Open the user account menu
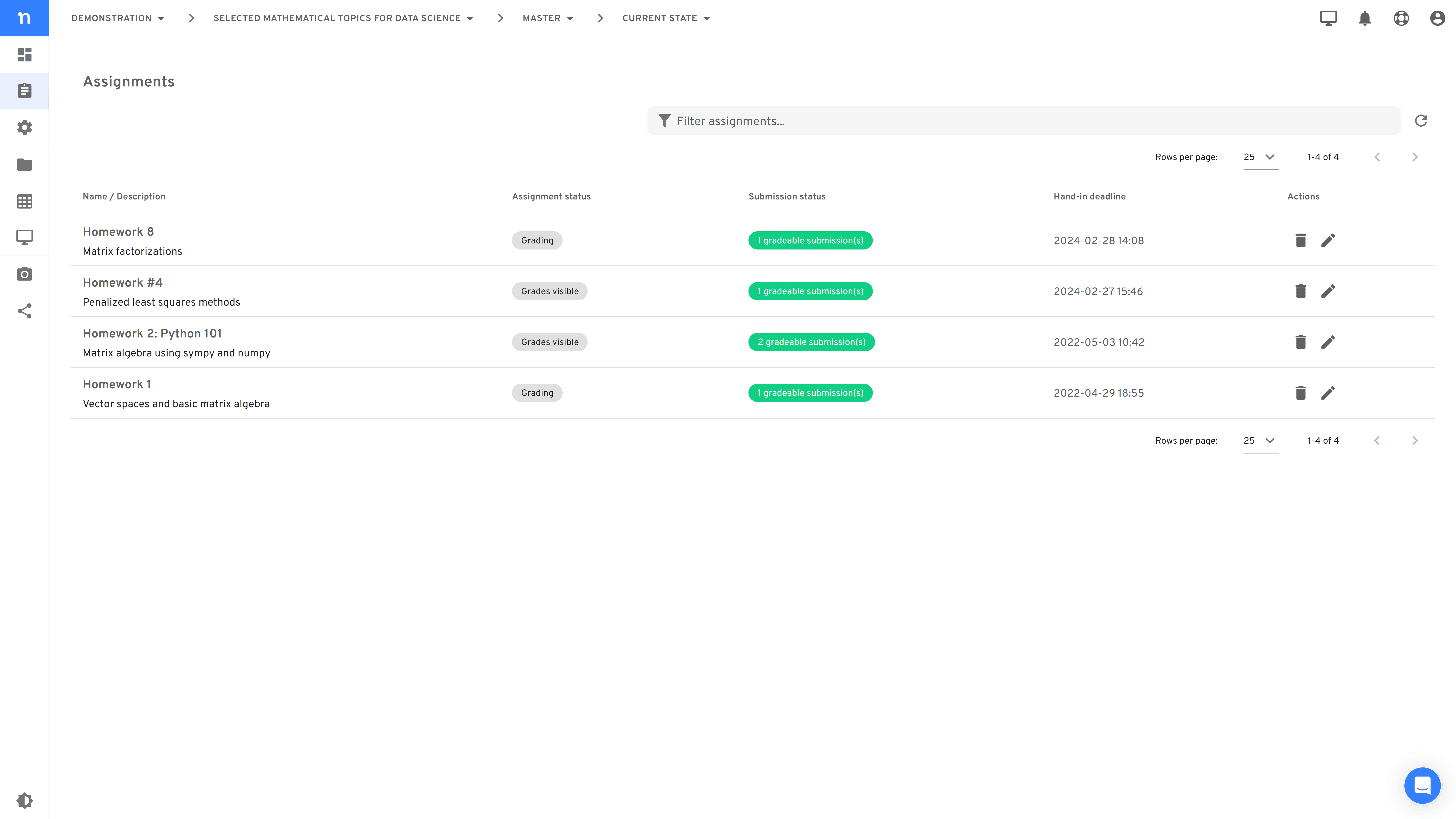Screen dimensions: 1456x819 (1437, 18)
